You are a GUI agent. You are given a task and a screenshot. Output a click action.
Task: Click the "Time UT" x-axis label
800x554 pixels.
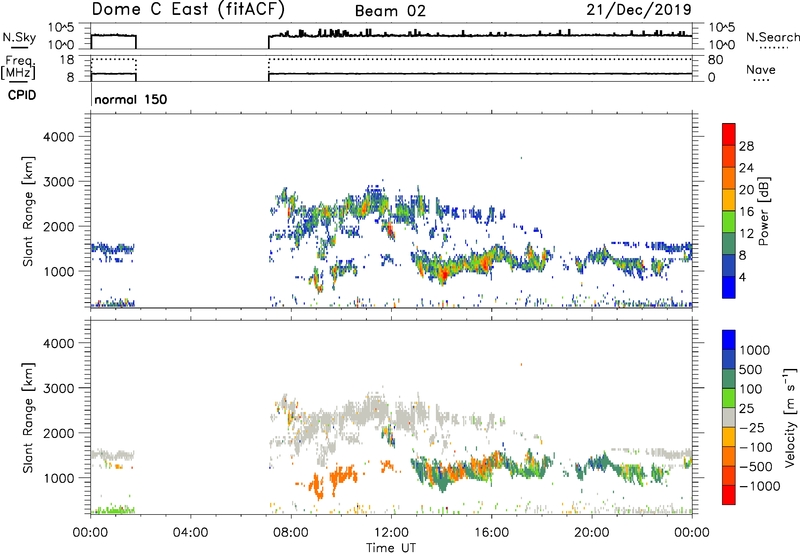pos(391,548)
